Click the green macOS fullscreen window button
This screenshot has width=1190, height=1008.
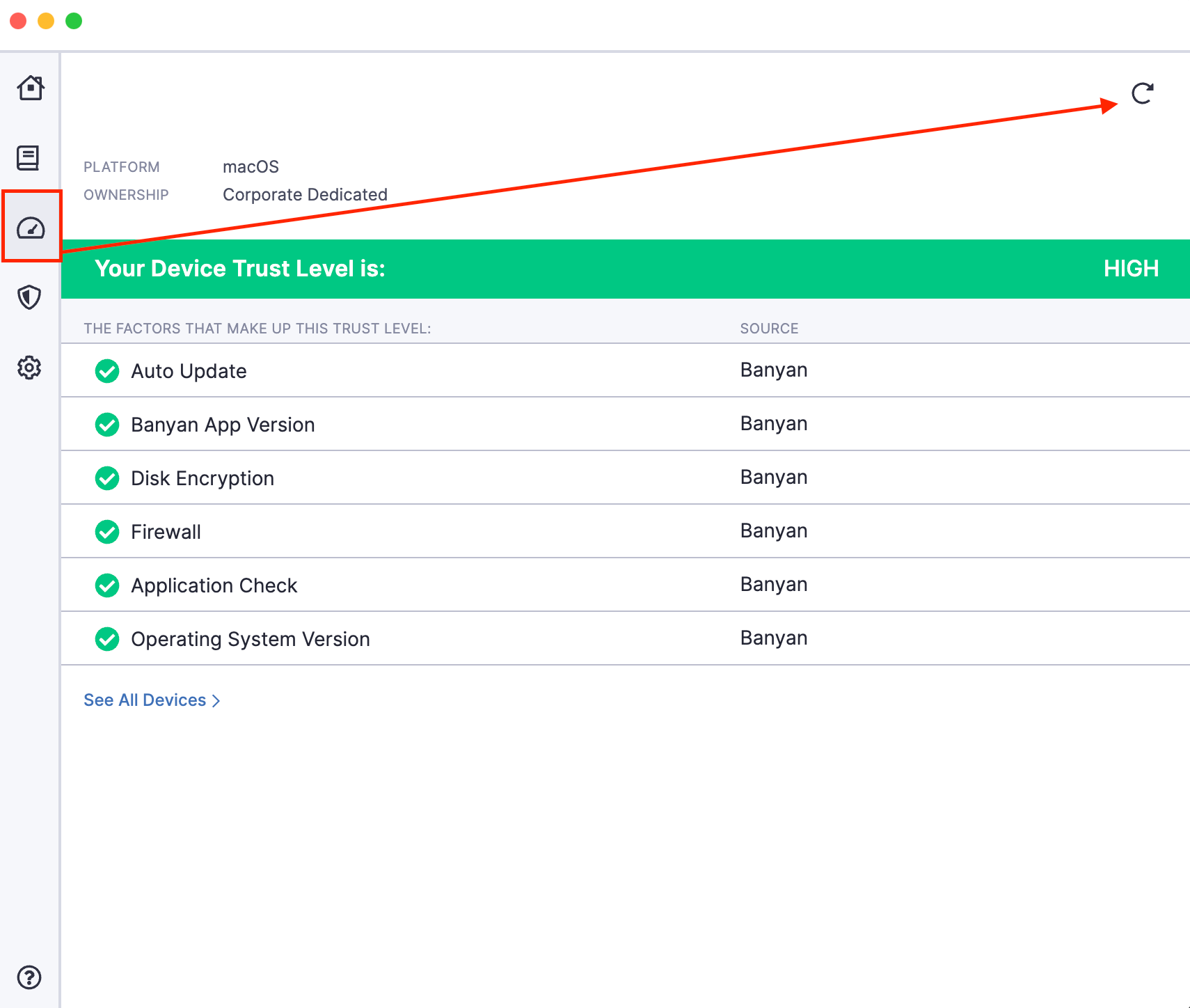(x=74, y=21)
